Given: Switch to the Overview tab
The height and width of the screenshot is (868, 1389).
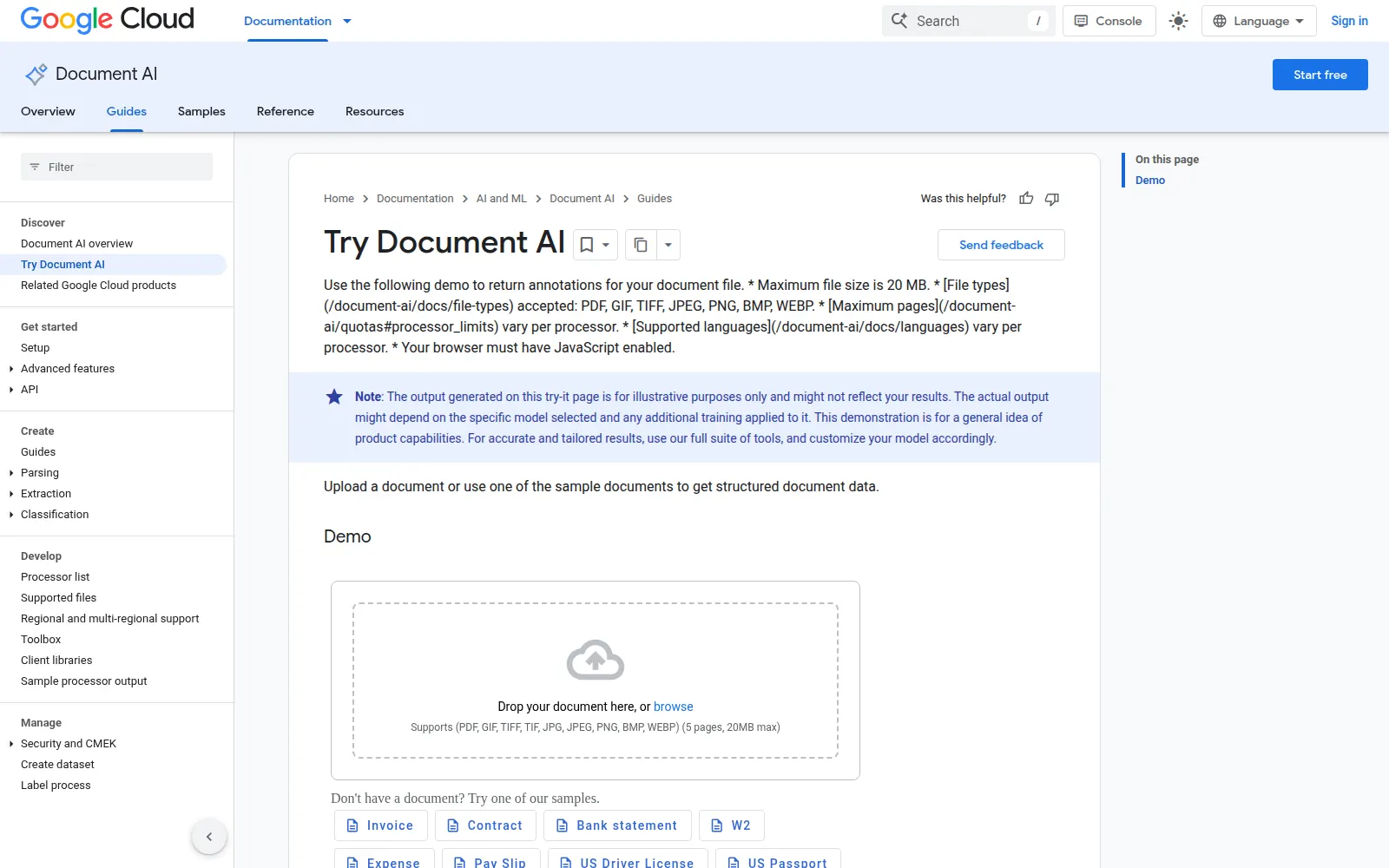Looking at the screenshot, I should pos(48,111).
